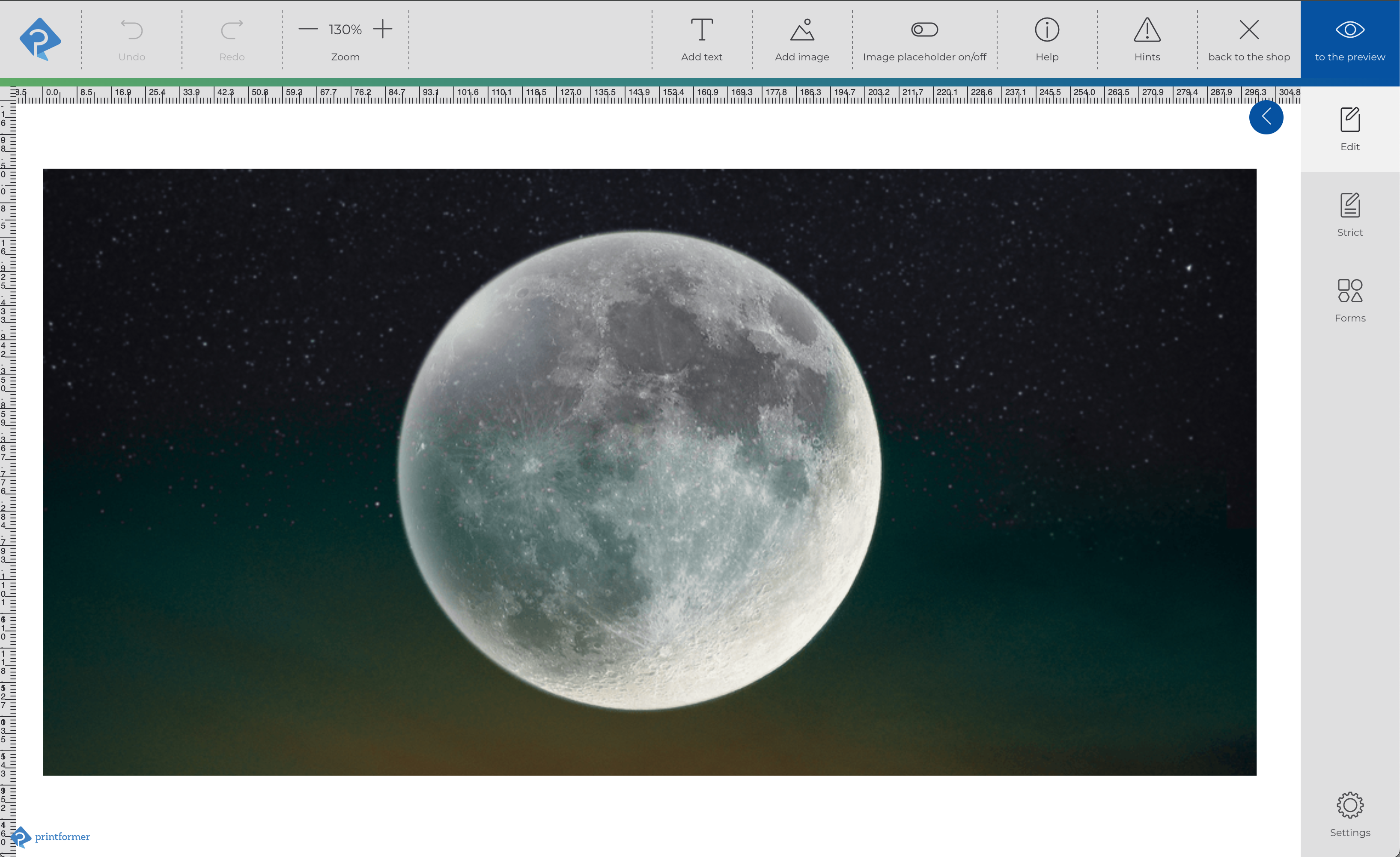The width and height of the screenshot is (1400, 857).
Task: Click the blue printformer logo top-left
Action: tap(40, 39)
